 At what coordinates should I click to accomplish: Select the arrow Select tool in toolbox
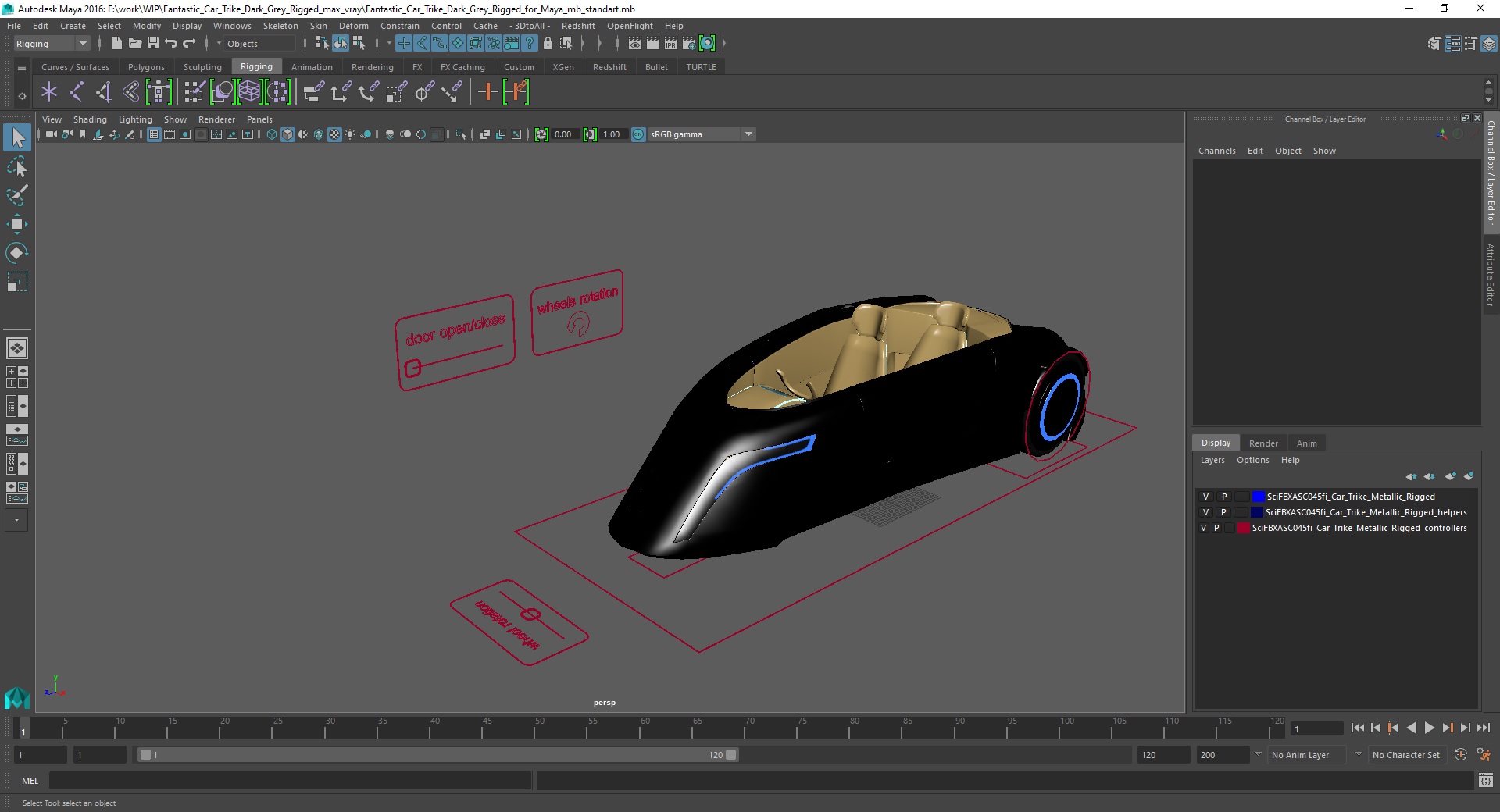point(17,138)
